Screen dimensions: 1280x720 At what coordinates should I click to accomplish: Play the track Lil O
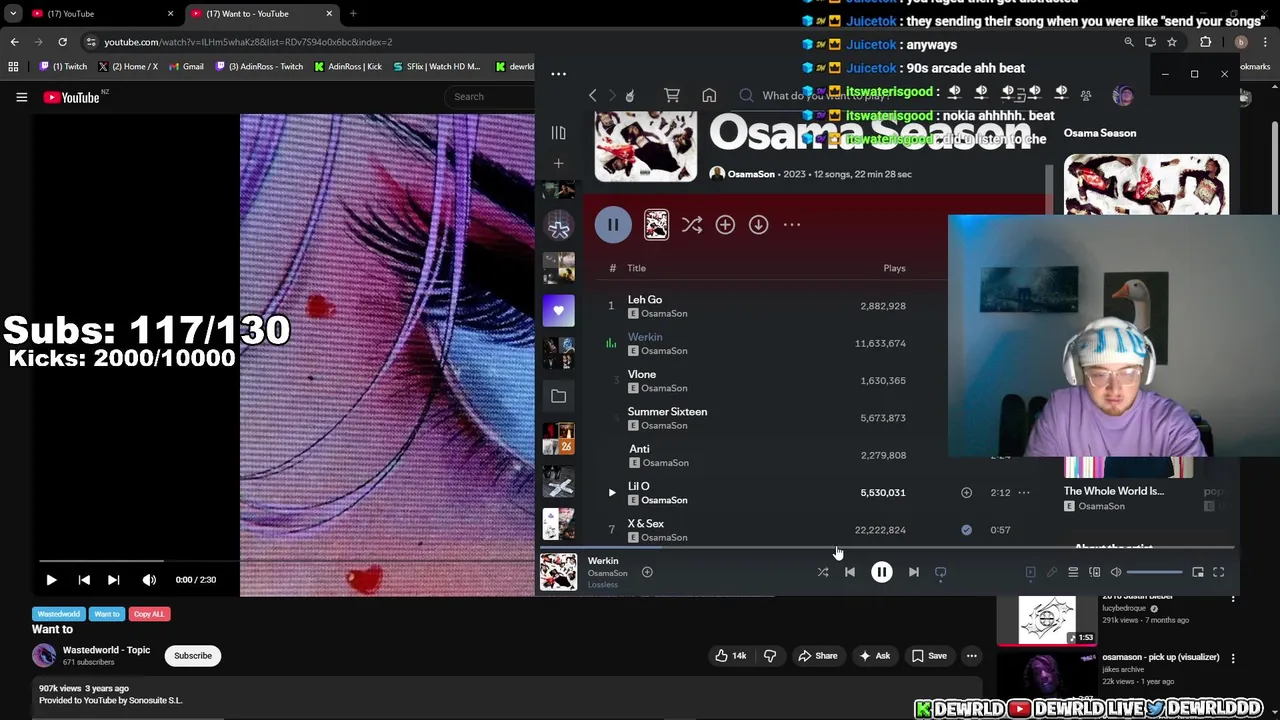[x=611, y=493]
